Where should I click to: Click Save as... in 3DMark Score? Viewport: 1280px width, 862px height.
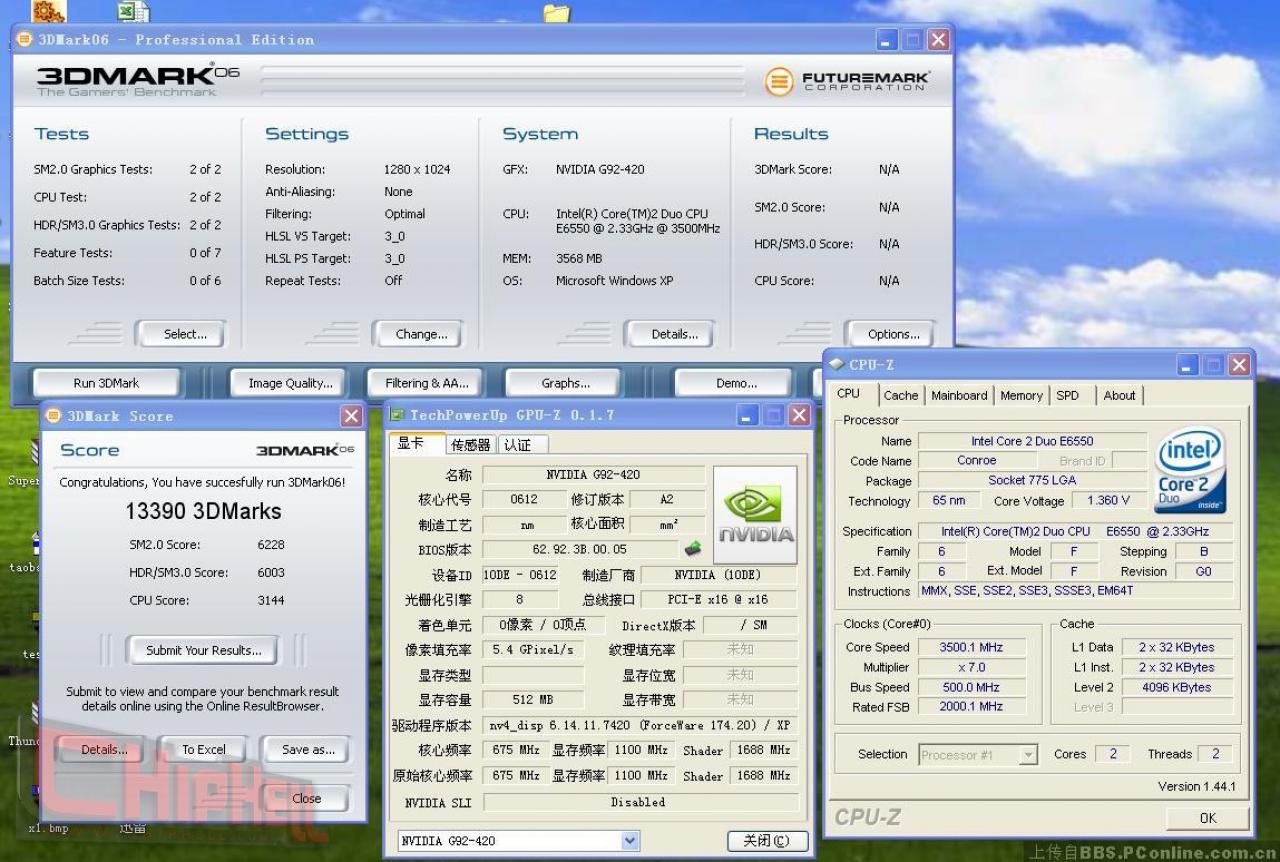point(308,749)
